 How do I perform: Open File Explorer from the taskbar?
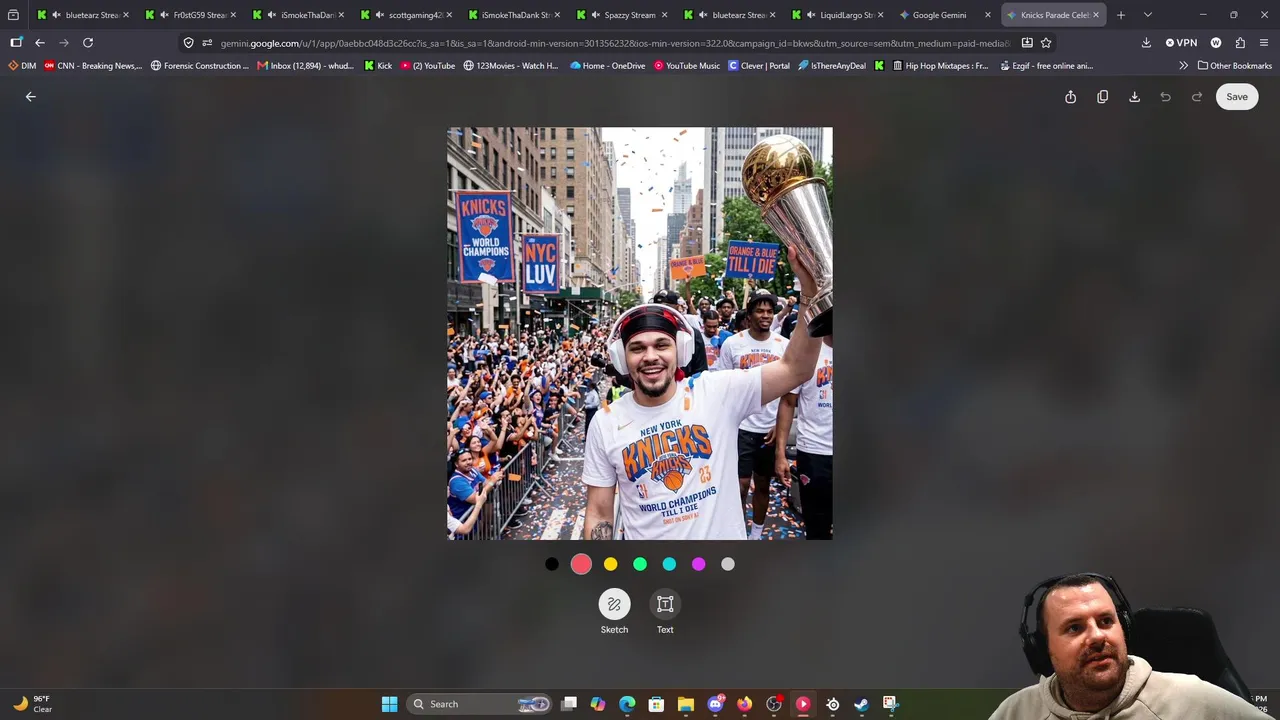click(x=686, y=704)
